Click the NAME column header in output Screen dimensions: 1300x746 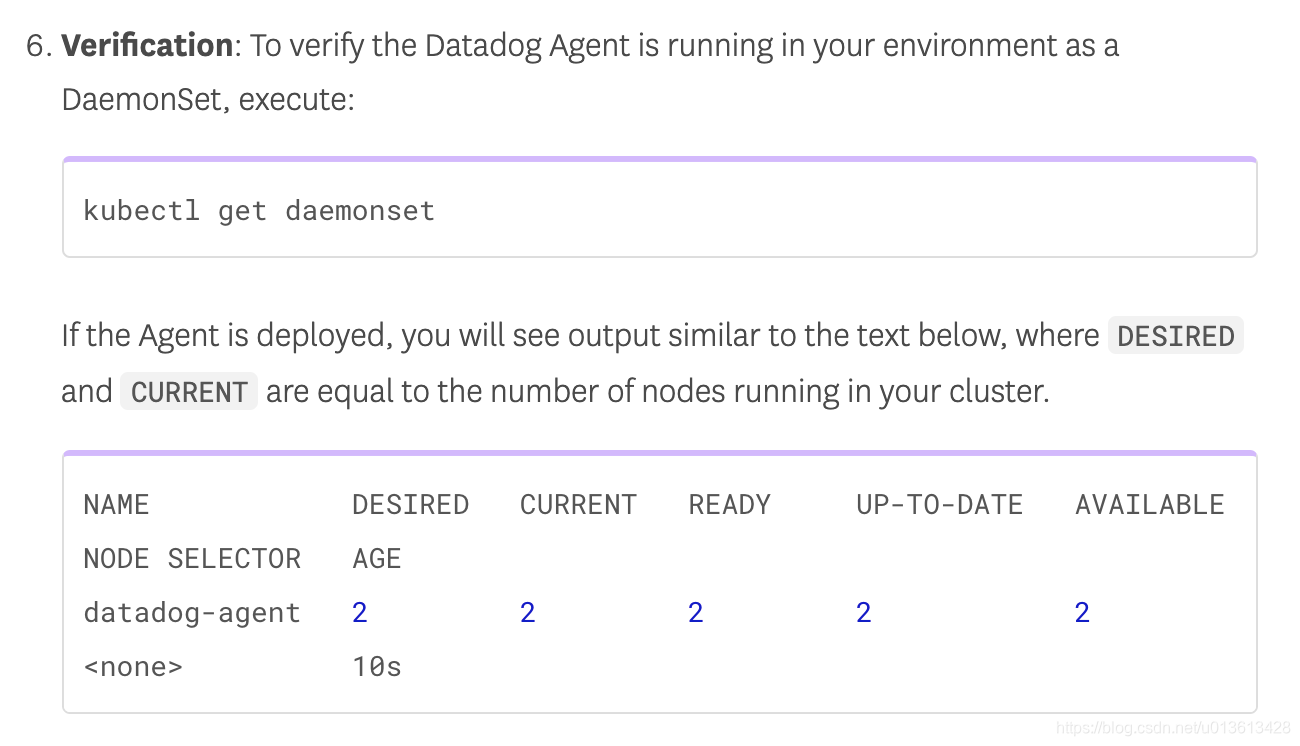pyautogui.click(x=116, y=504)
